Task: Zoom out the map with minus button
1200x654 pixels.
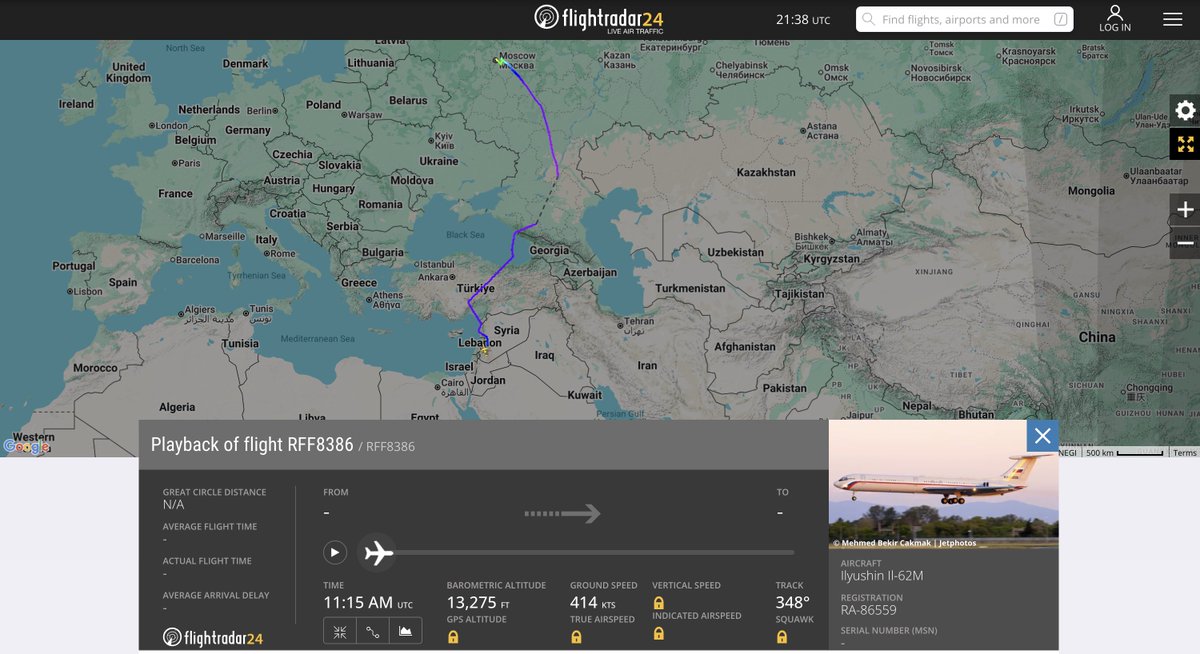Action: click(1185, 243)
